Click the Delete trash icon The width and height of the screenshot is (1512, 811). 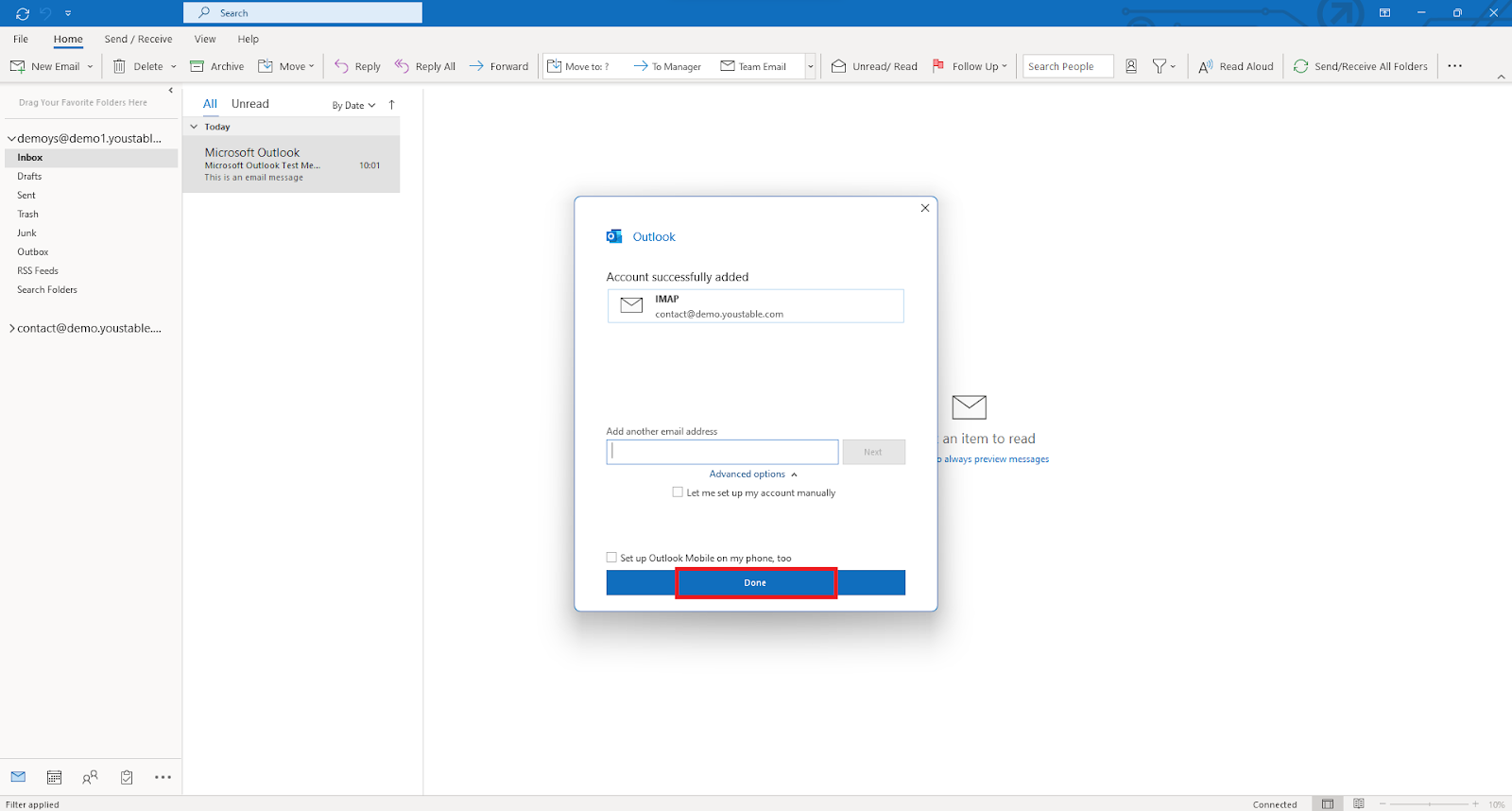[119, 66]
